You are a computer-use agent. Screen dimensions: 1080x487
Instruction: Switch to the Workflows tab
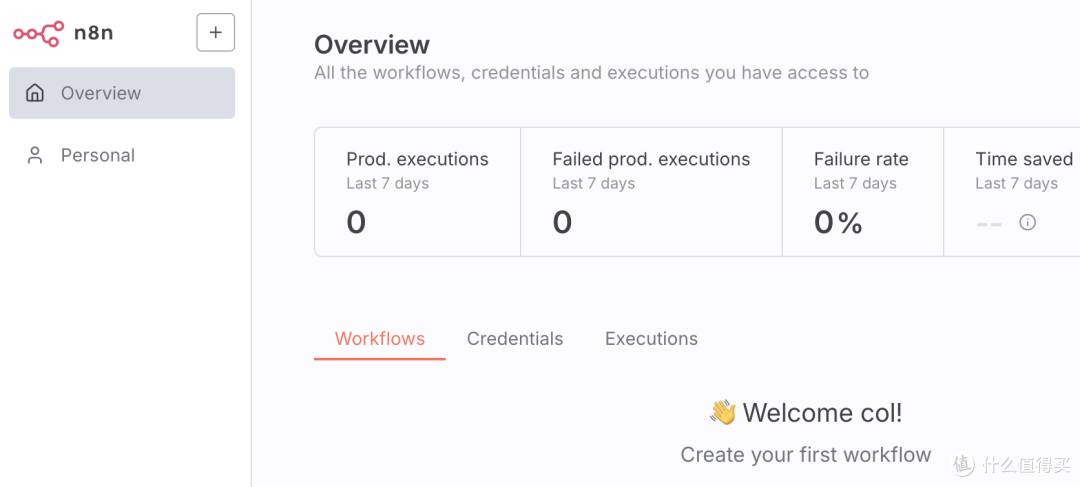[x=380, y=339]
